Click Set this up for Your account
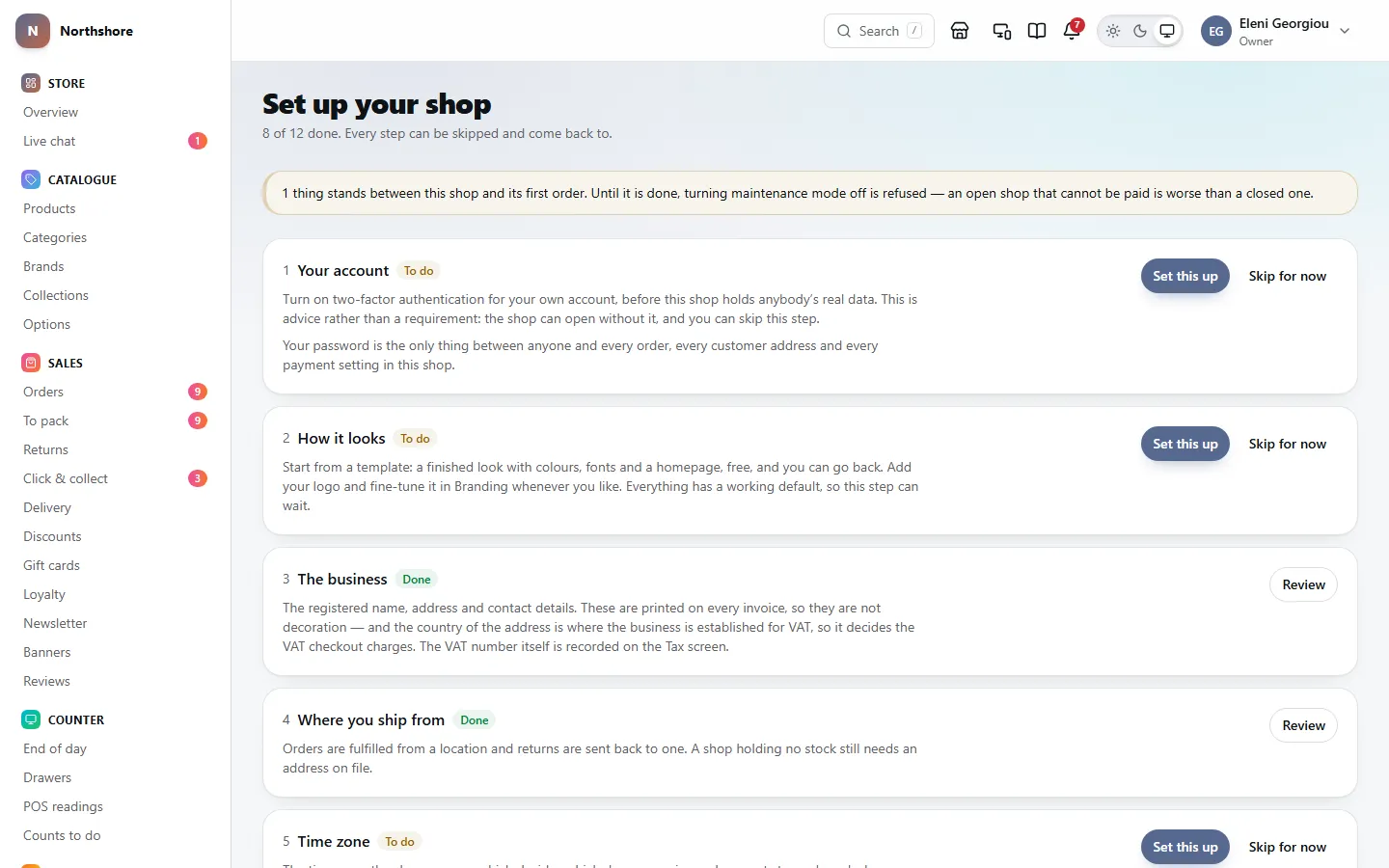The width and height of the screenshot is (1389, 868). click(1185, 276)
